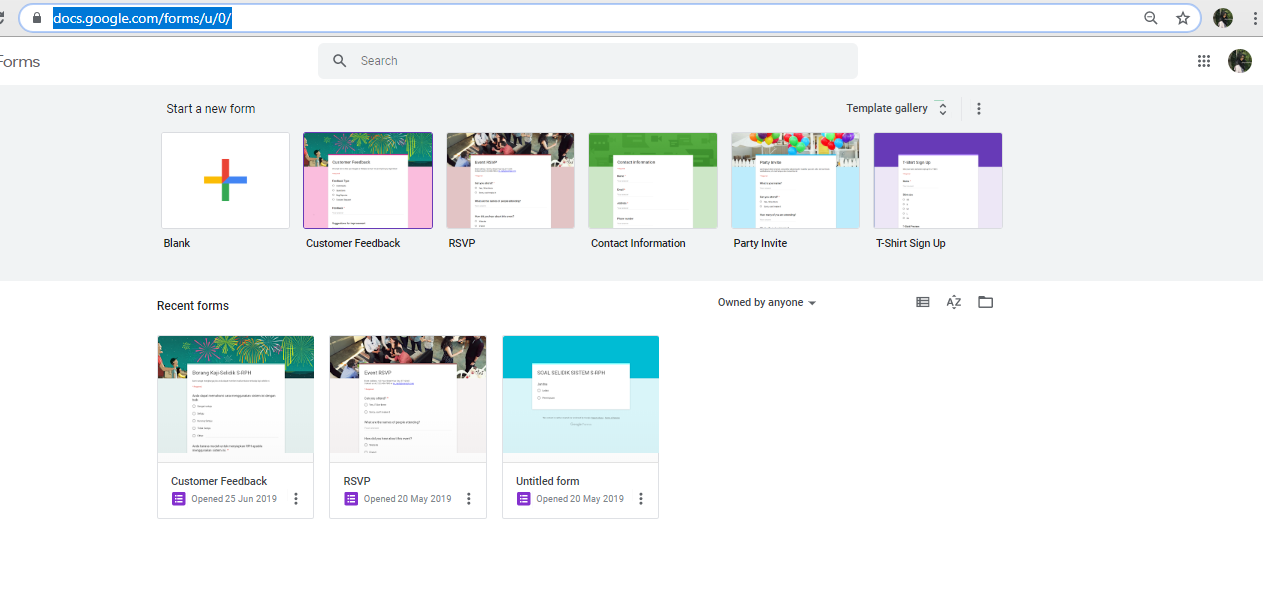Click the Forms logo text in header
This screenshot has width=1263, height=592.
(20, 62)
